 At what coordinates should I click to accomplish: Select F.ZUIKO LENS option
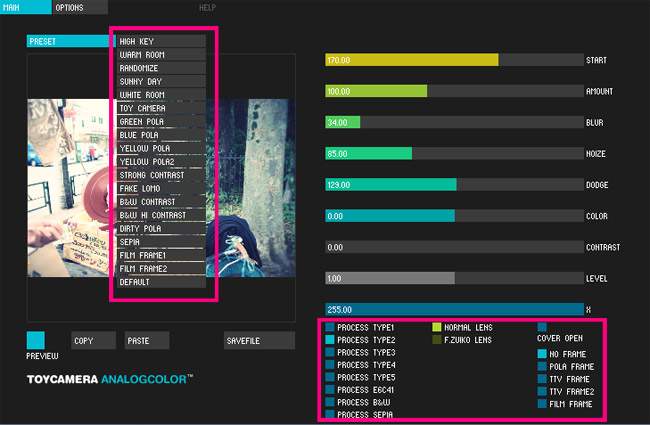437,340
